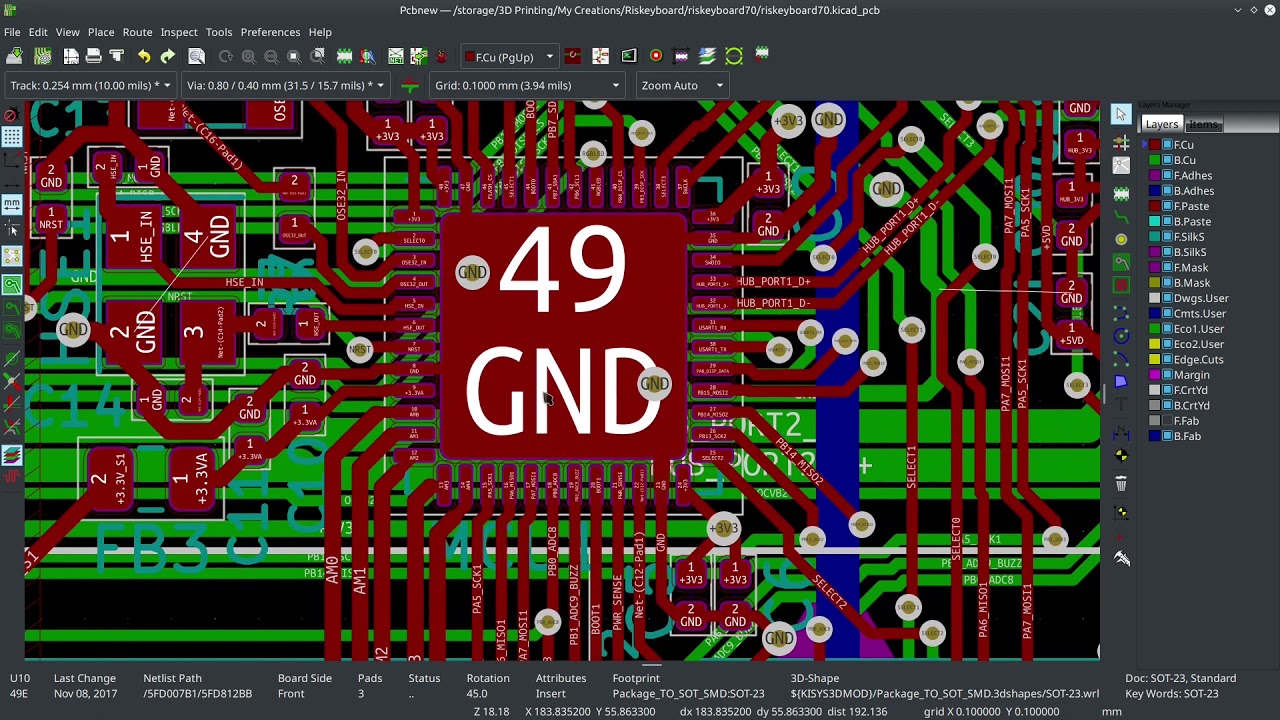Viewport: 1280px width, 720px height.
Task: Open the Preferences menu
Action: pyautogui.click(x=270, y=32)
